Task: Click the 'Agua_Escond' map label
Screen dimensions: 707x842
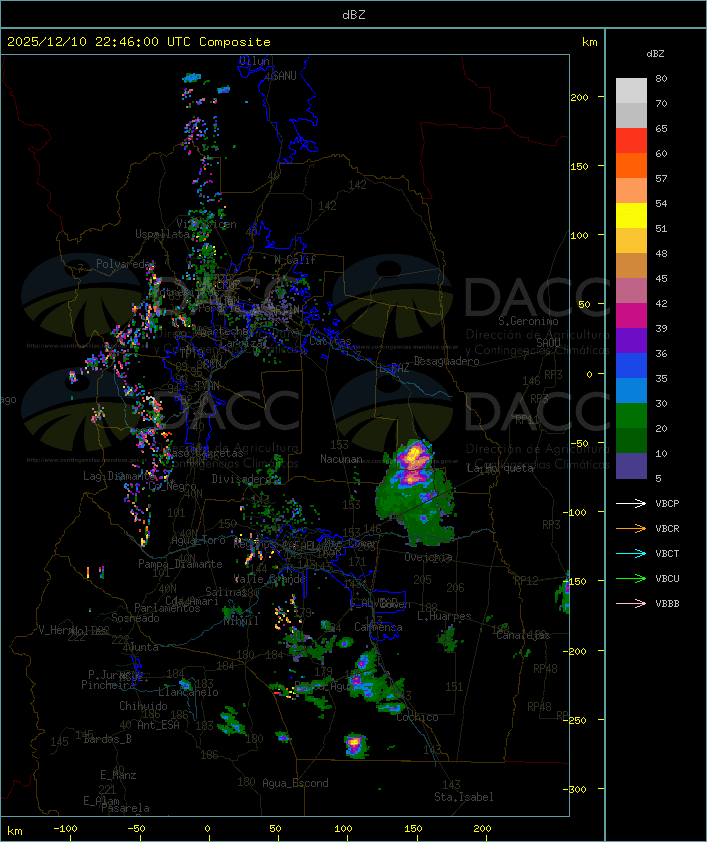Action: [x=295, y=783]
